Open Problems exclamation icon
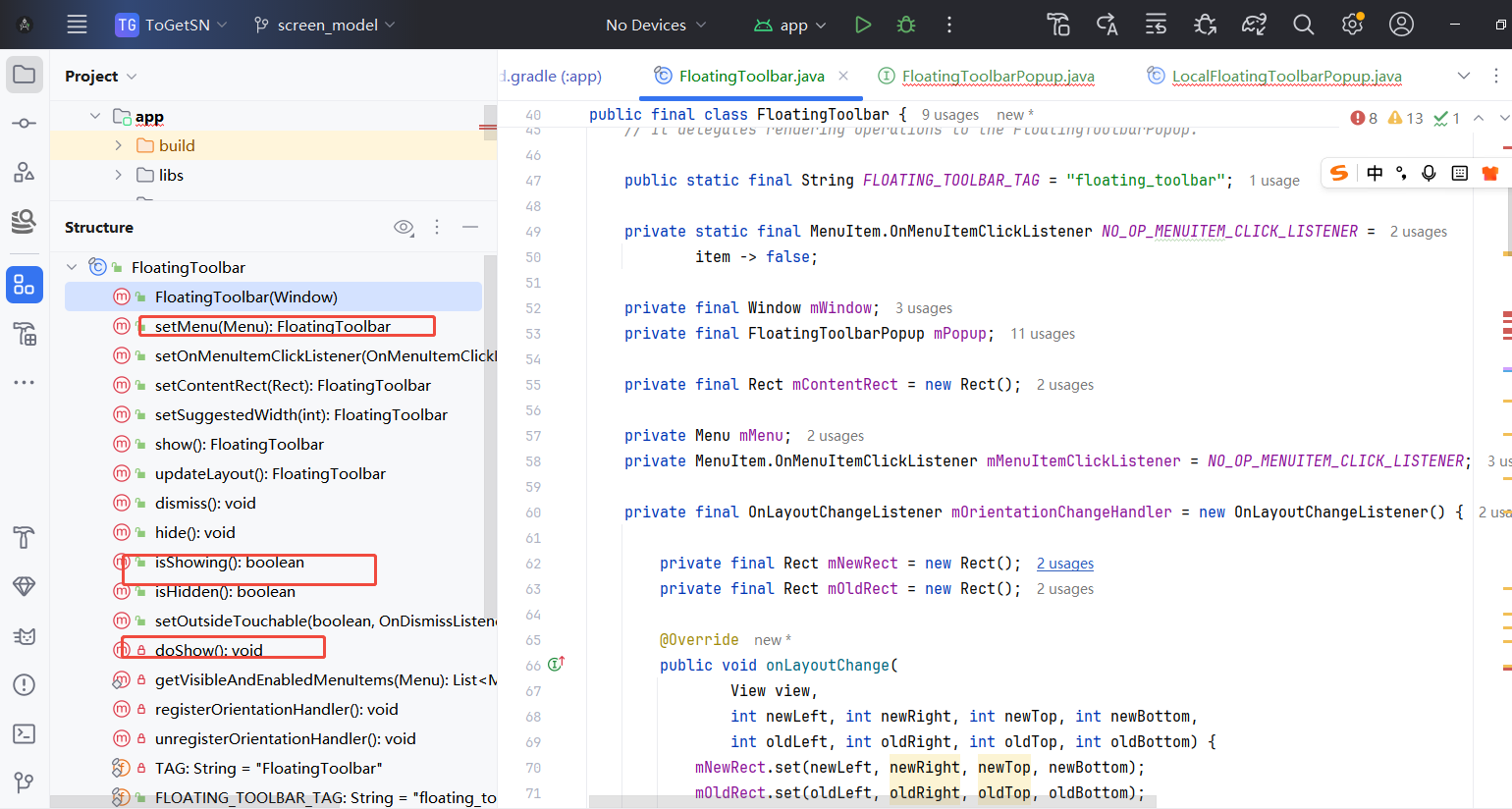This screenshot has height=809, width=1512. pos(25,685)
